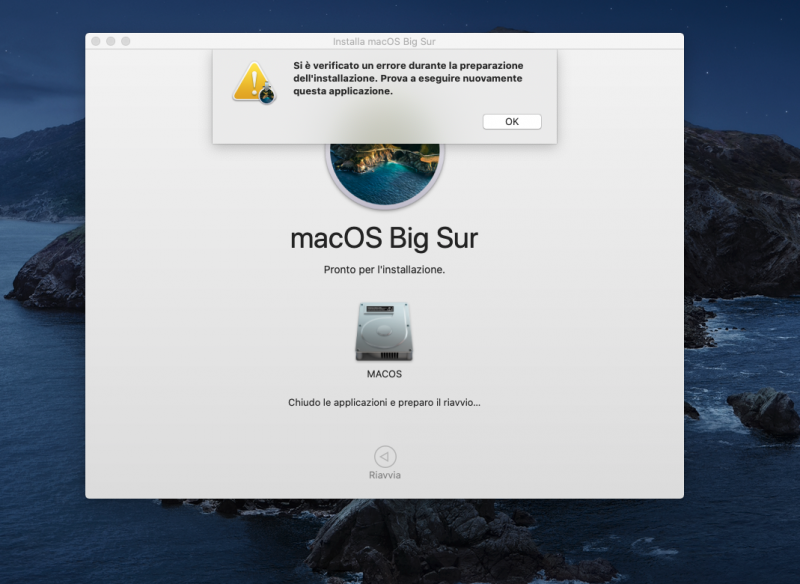Click the 'Installa macOS Big Sur' title bar
Screen dimensions: 800x584
(384, 41)
